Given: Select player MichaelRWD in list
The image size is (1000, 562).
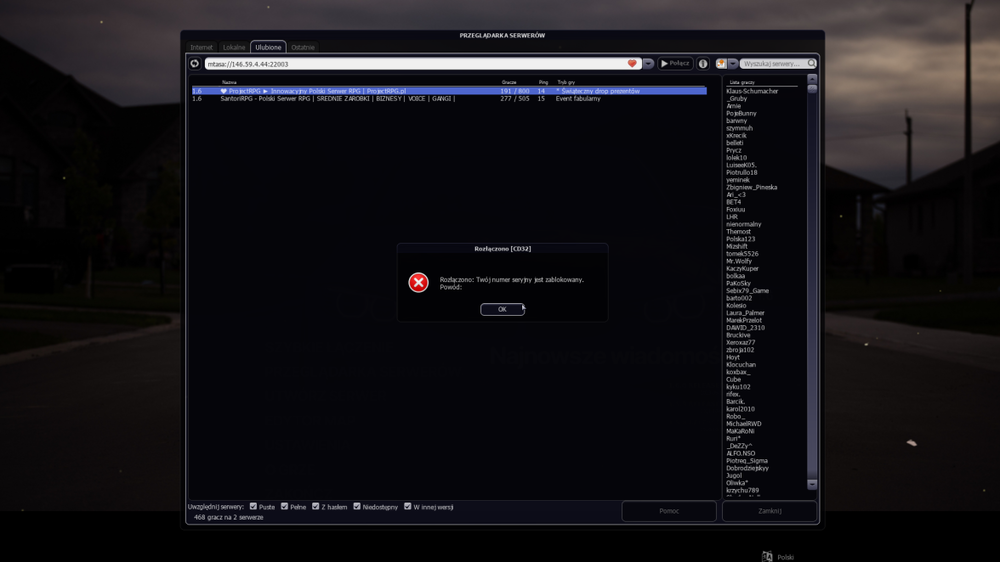Looking at the screenshot, I should pos(744,424).
